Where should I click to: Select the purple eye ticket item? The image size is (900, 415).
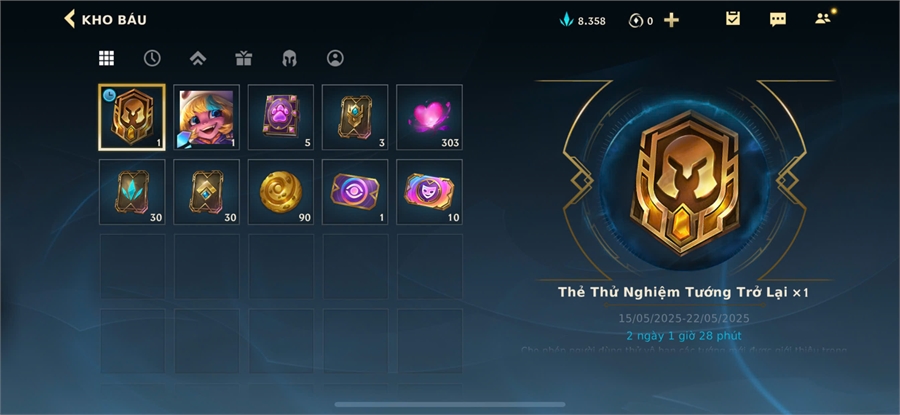click(x=355, y=192)
